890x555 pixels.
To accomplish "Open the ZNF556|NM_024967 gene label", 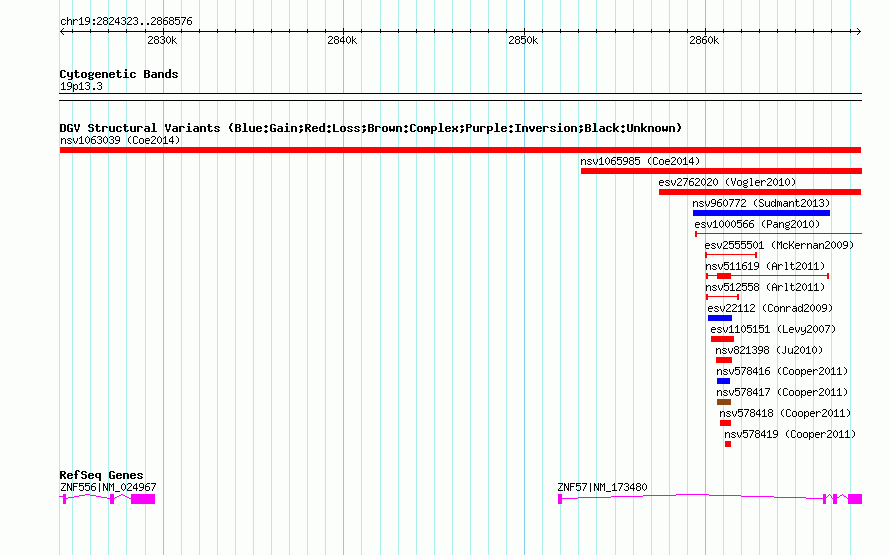I will (108, 487).
